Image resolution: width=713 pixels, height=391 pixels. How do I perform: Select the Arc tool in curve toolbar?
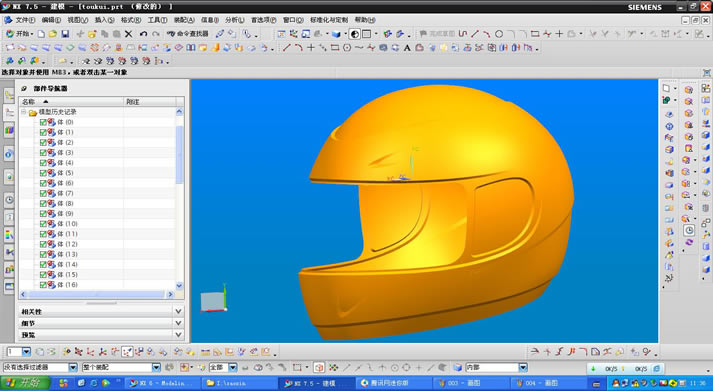coord(298,47)
